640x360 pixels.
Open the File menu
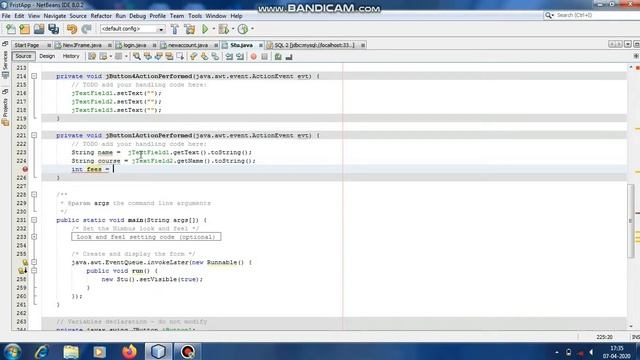coord(6,16)
